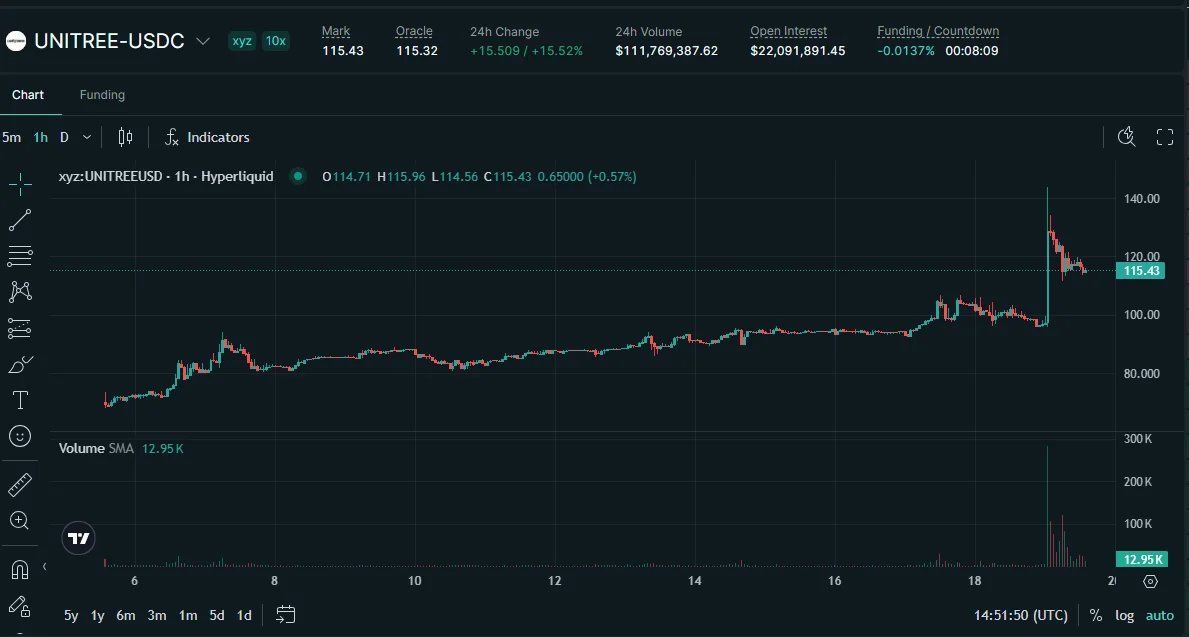Click the 24h Volume value $111,769,387.62

[667, 51]
